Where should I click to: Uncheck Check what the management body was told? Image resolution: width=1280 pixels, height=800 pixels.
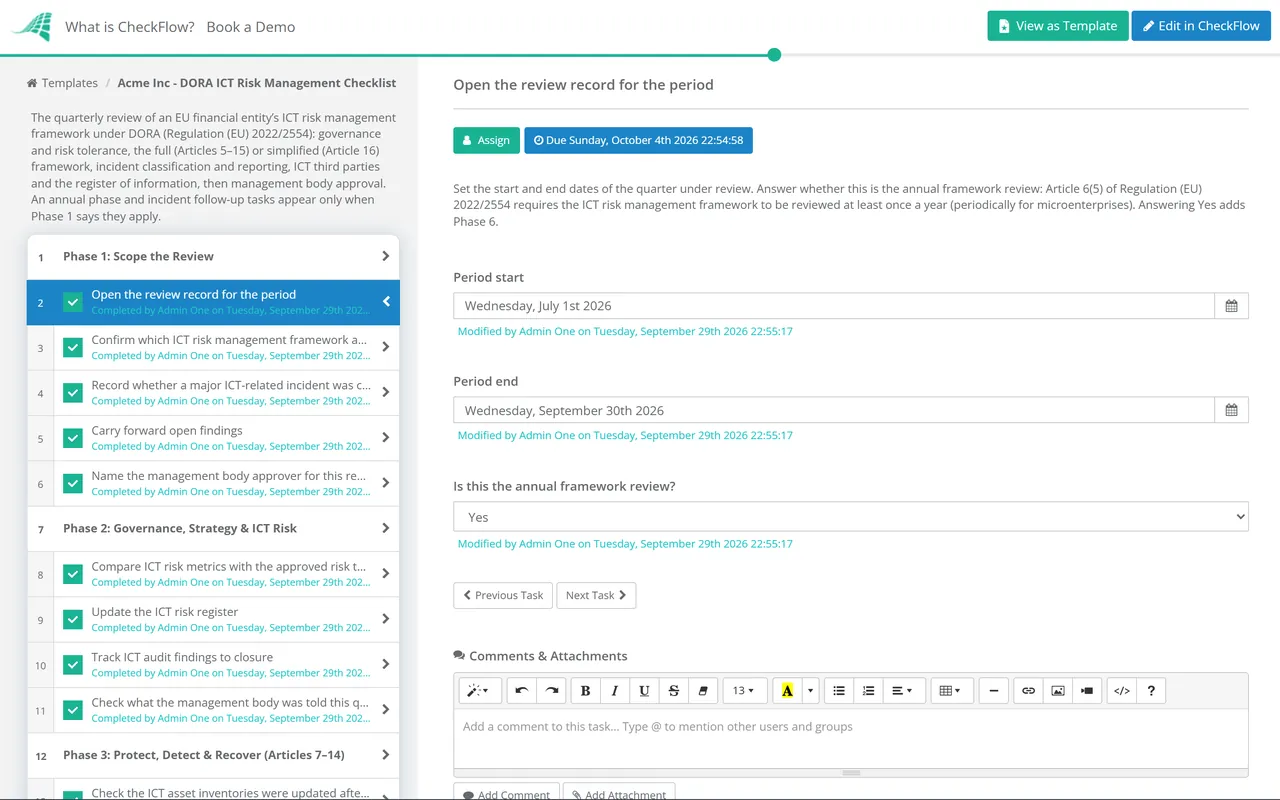(73, 710)
